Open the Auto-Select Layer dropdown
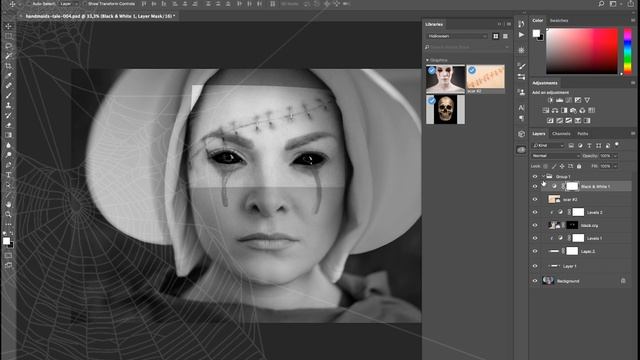640x360 pixels. 68,4
